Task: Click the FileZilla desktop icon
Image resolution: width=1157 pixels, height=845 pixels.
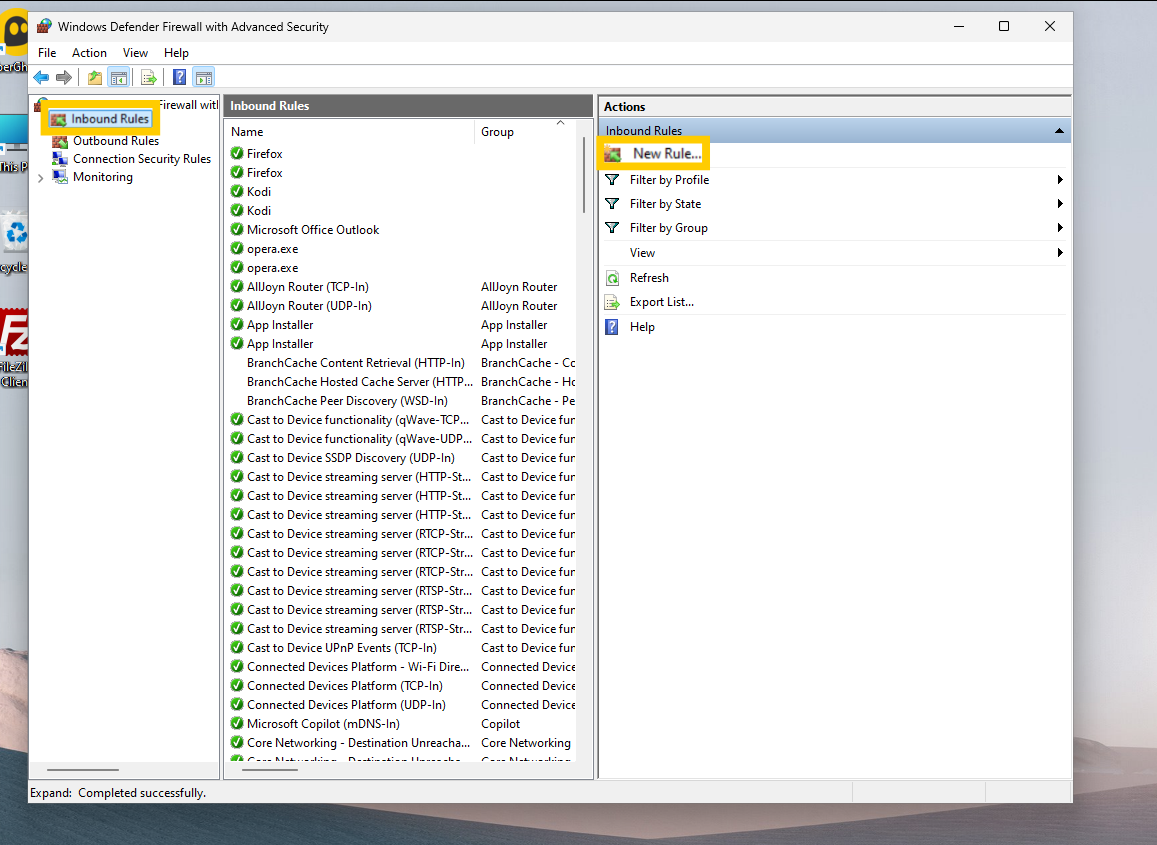Action: click(x=14, y=334)
